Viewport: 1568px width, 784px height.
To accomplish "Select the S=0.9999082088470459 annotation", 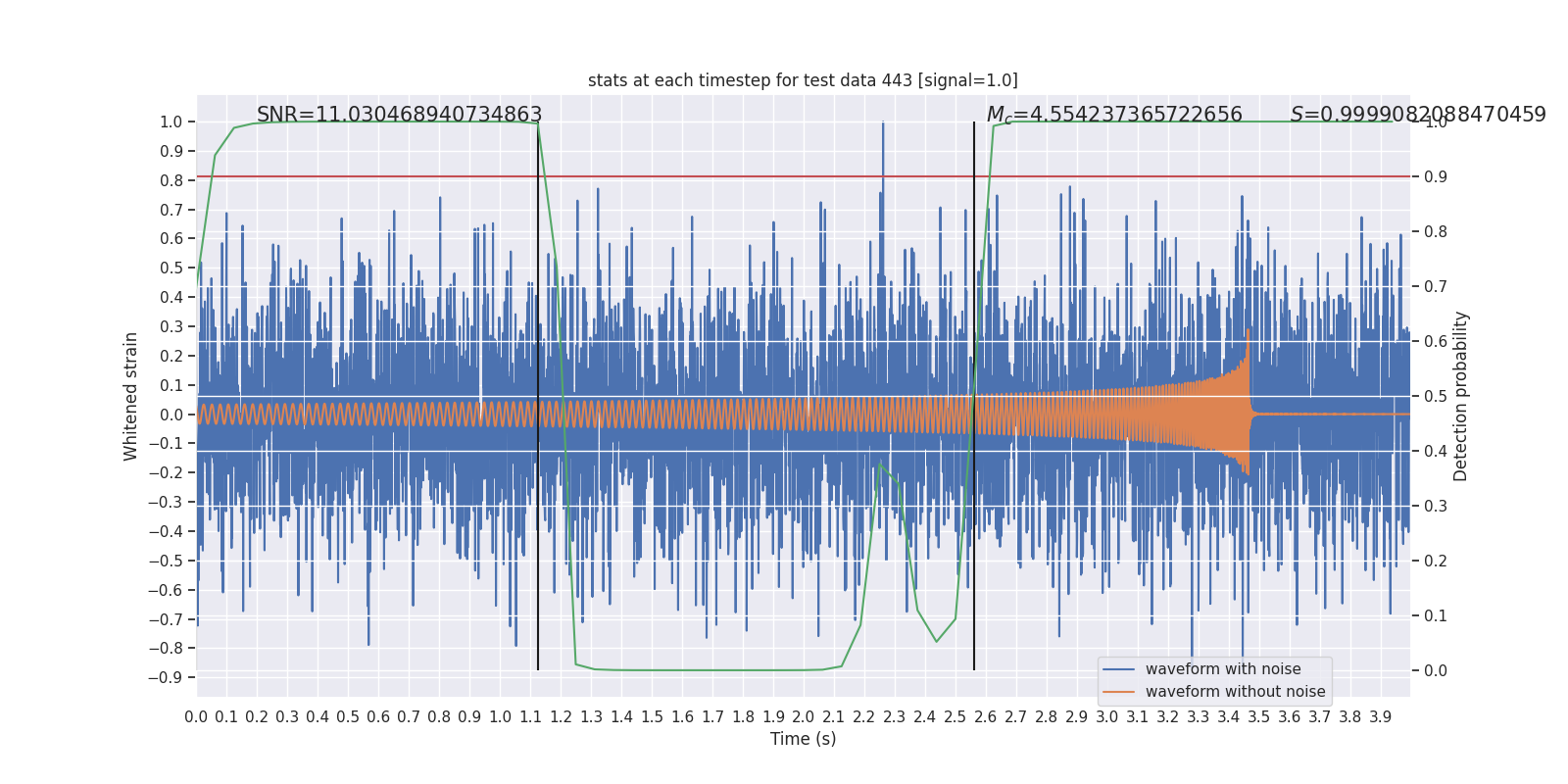I will click(1418, 115).
